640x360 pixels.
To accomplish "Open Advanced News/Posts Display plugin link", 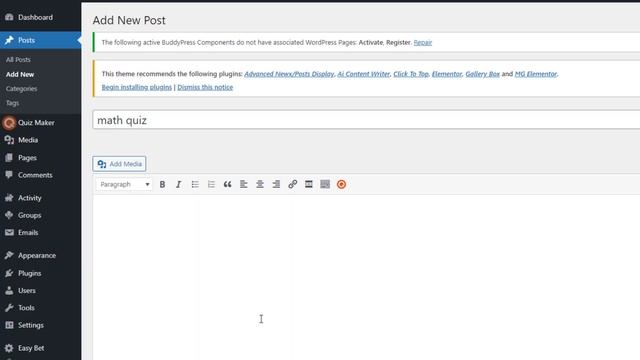I will (x=289, y=74).
